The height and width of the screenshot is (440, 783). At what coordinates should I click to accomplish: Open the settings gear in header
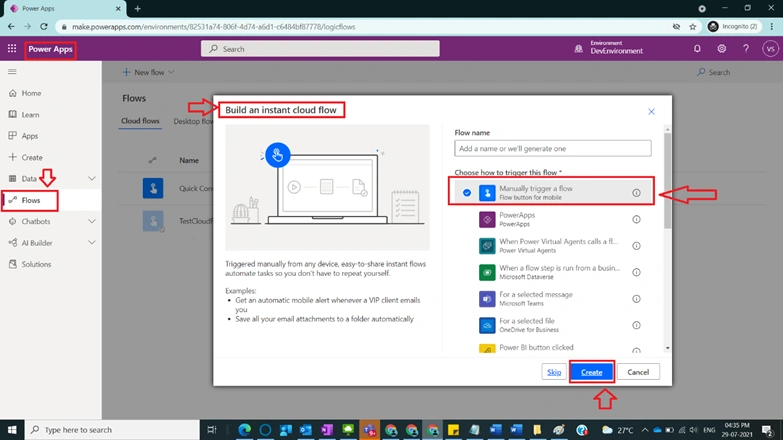722,49
